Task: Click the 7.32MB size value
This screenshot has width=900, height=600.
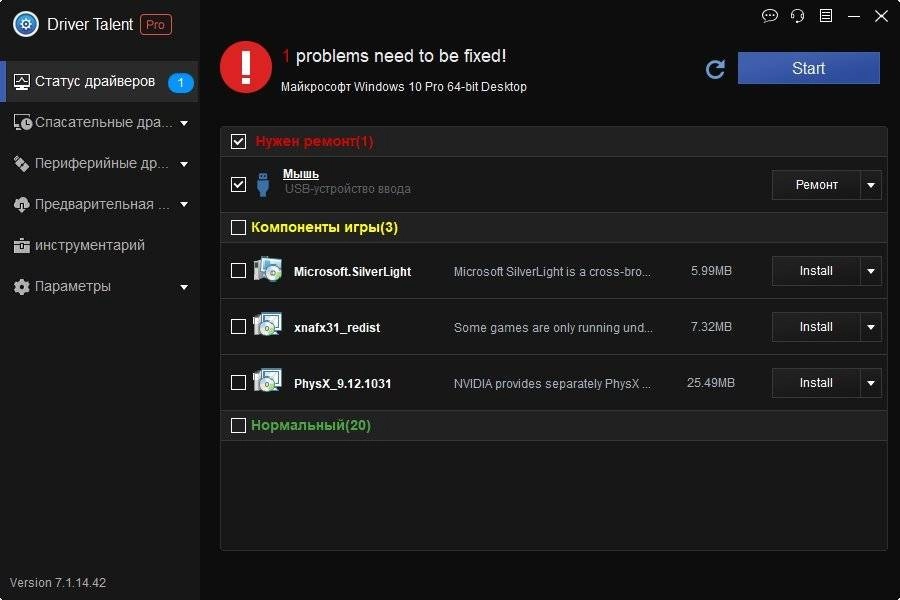Action: click(711, 327)
